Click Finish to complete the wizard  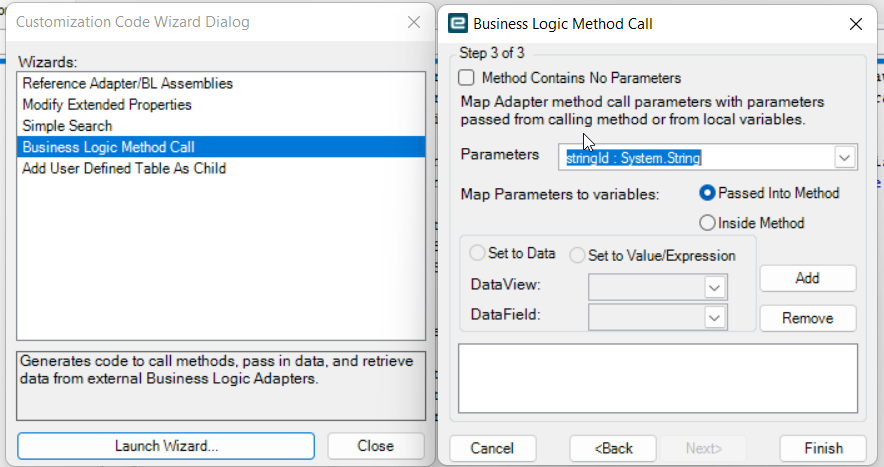pos(823,448)
